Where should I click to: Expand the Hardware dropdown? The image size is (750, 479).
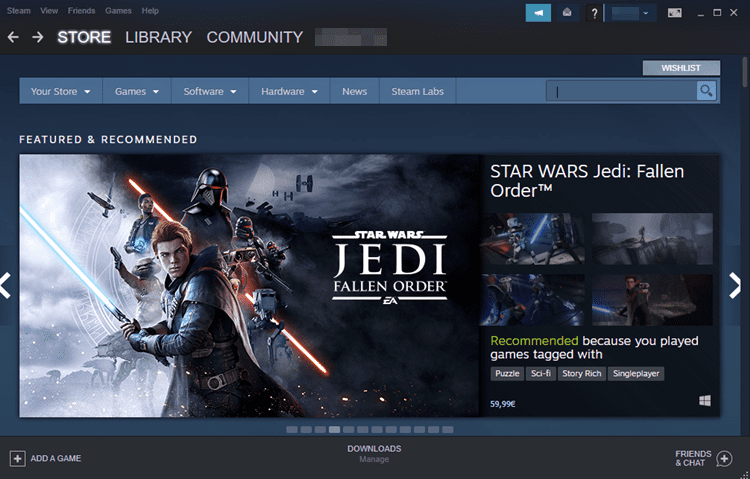289,91
